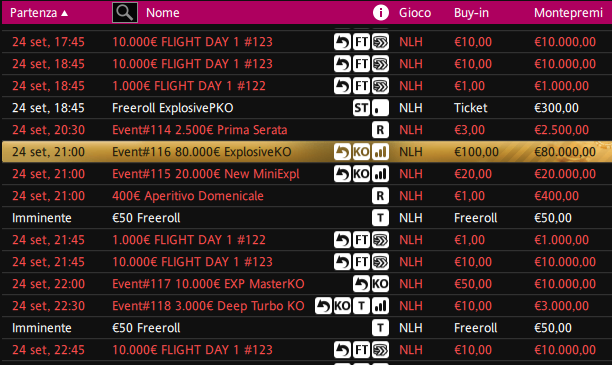Open the tournament name search magnifier
The image size is (612, 365).
tap(125, 12)
